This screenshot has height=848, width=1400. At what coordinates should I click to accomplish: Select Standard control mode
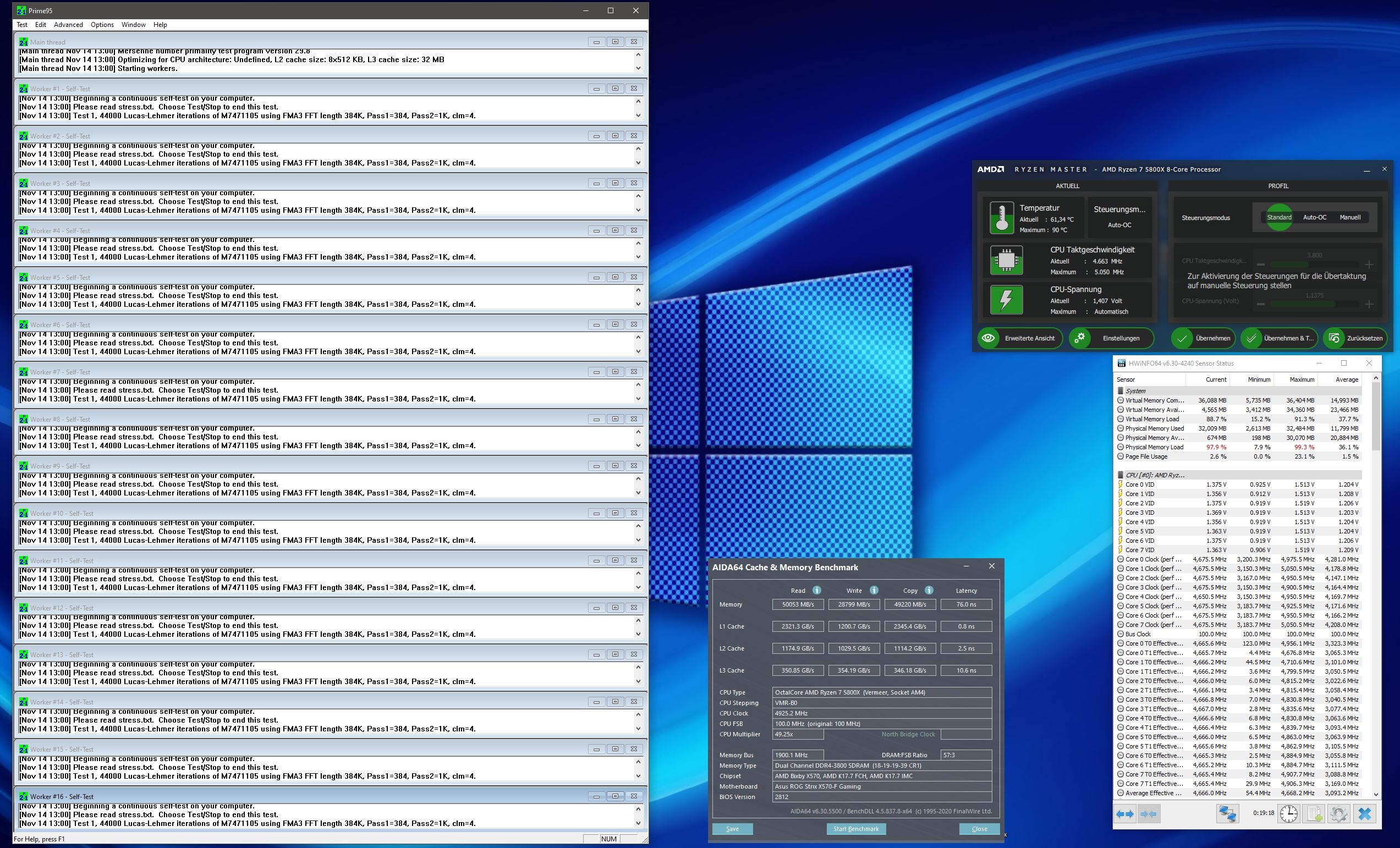coord(1279,218)
